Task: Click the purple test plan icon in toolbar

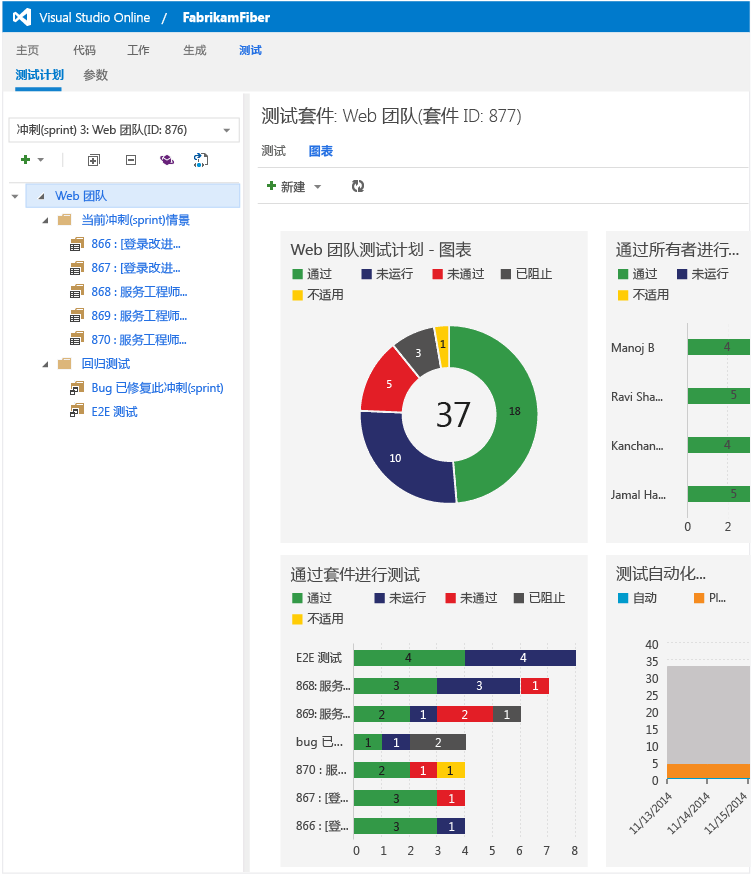Action: point(167,160)
